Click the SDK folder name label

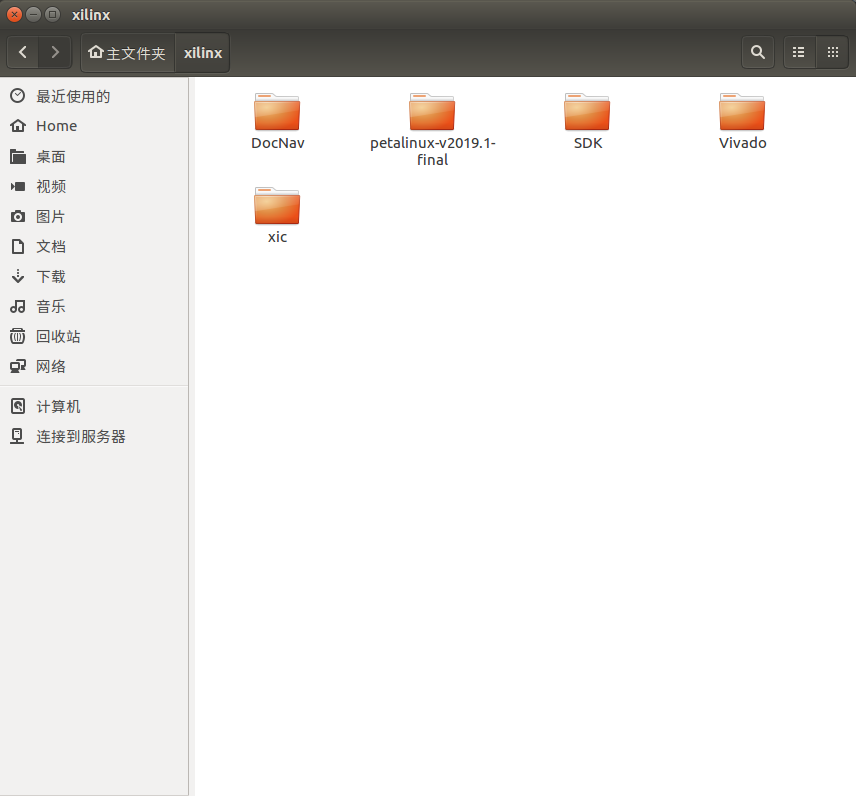[x=588, y=143]
